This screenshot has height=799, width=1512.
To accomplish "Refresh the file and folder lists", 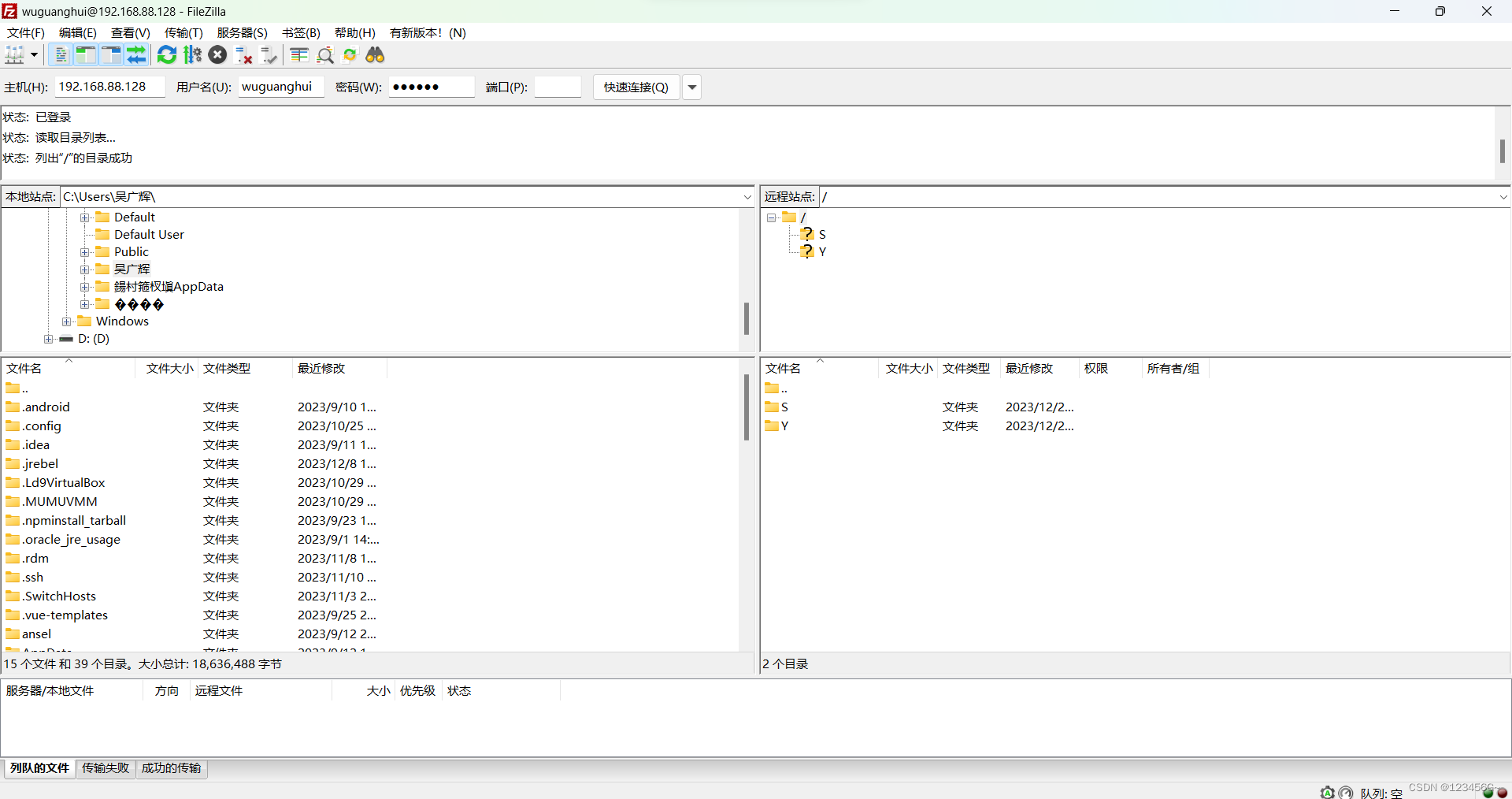I will [x=167, y=55].
